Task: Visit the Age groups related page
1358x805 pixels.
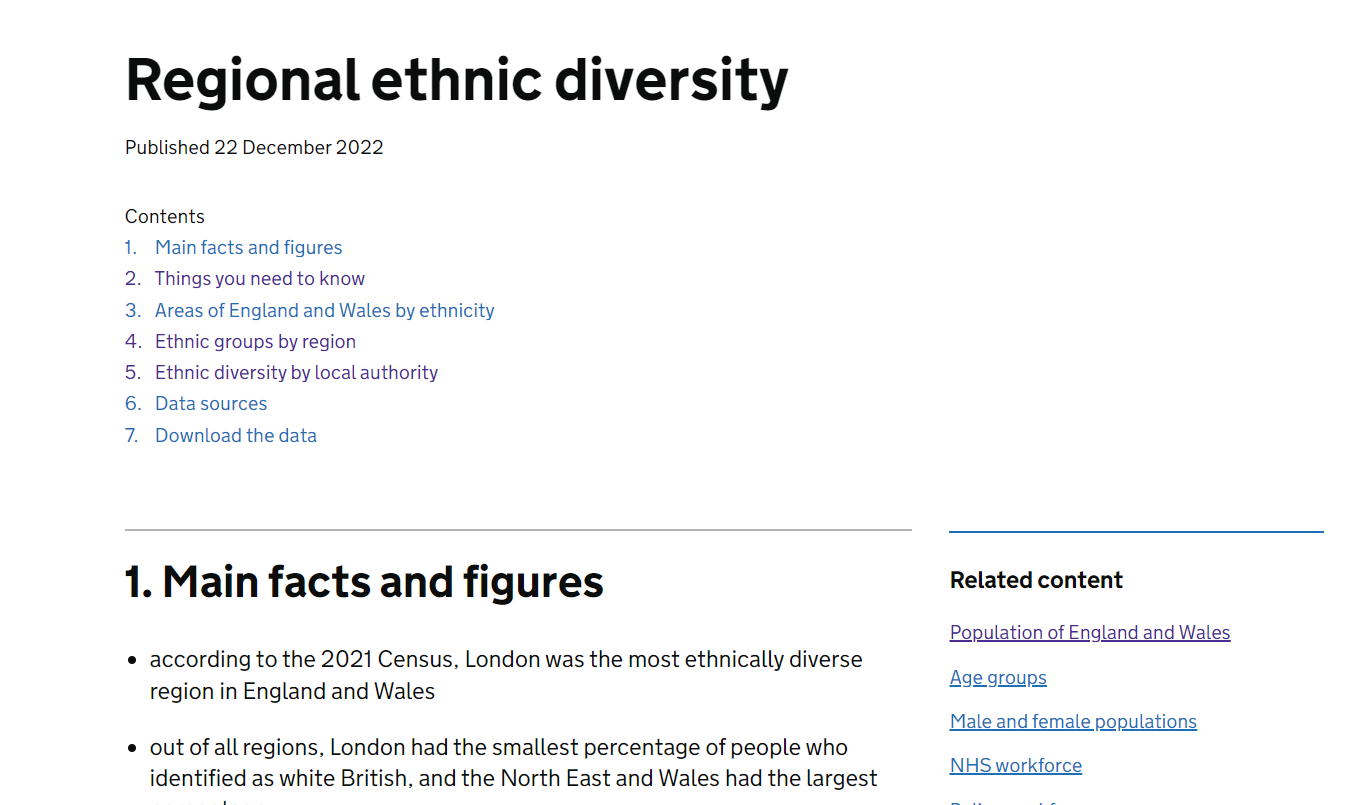Action: (997, 678)
